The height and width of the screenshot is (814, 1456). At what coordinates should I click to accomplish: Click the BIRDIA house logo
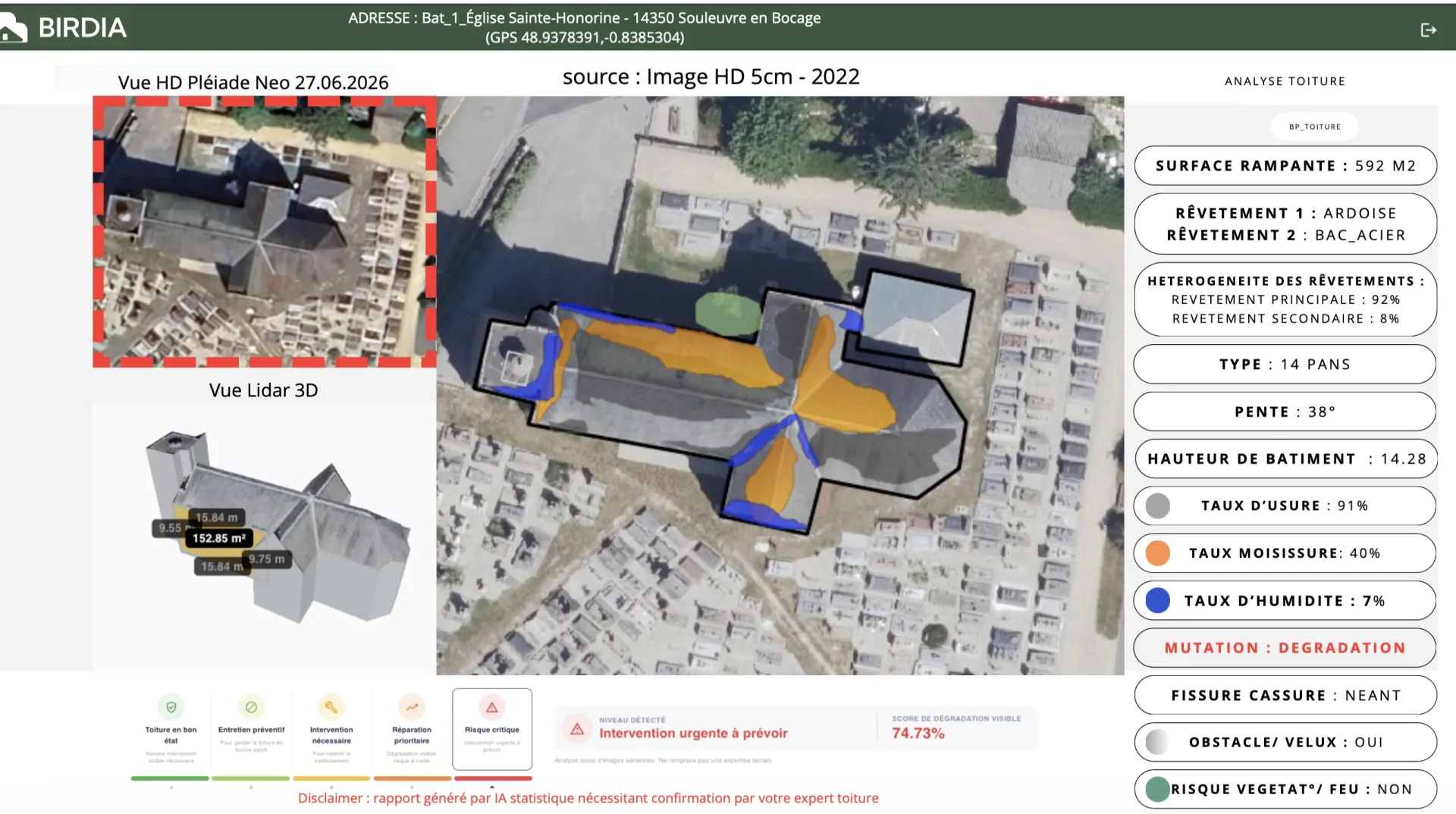14,29
